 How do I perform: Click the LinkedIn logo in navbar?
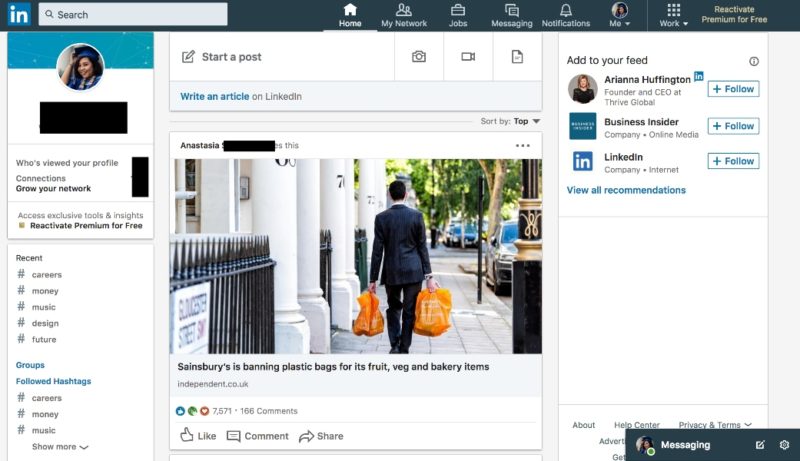19,14
